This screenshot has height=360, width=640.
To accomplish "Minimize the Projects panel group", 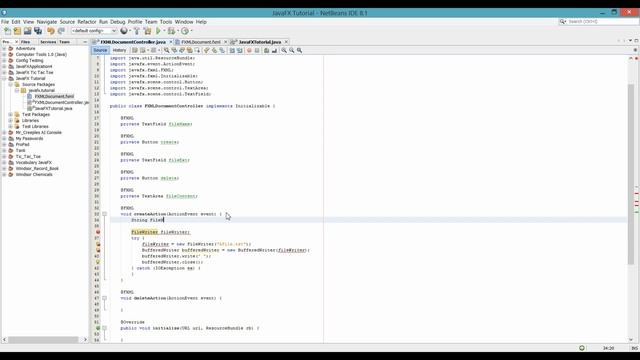I will click(x=85, y=42).
